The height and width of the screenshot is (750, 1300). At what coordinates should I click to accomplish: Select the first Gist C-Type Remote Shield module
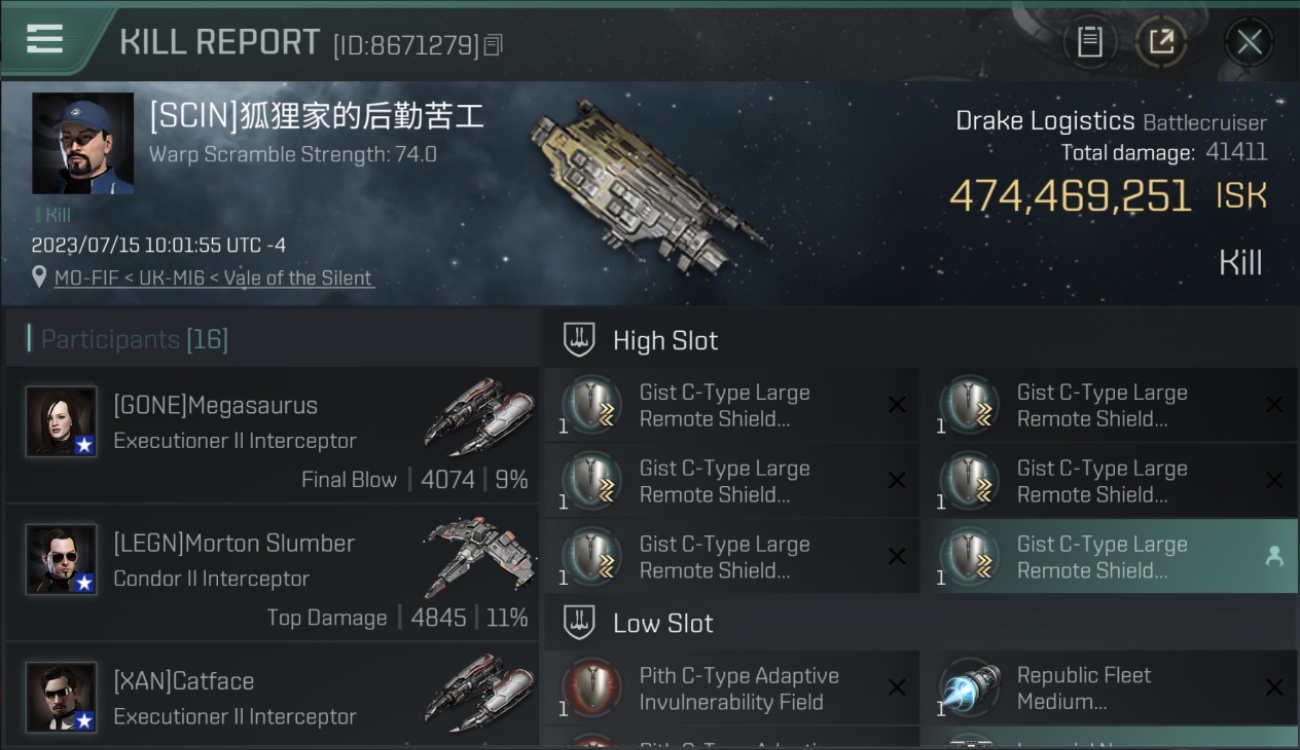pos(732,405)
